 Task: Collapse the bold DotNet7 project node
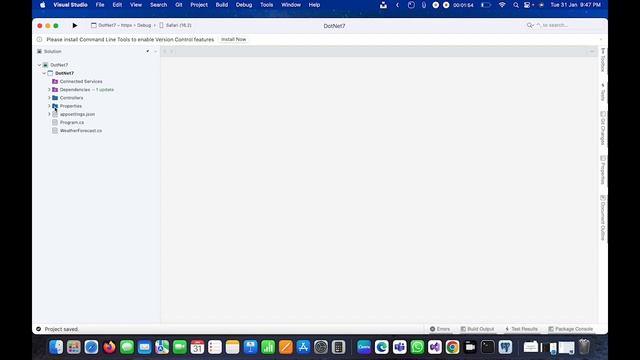click(44, 73)
